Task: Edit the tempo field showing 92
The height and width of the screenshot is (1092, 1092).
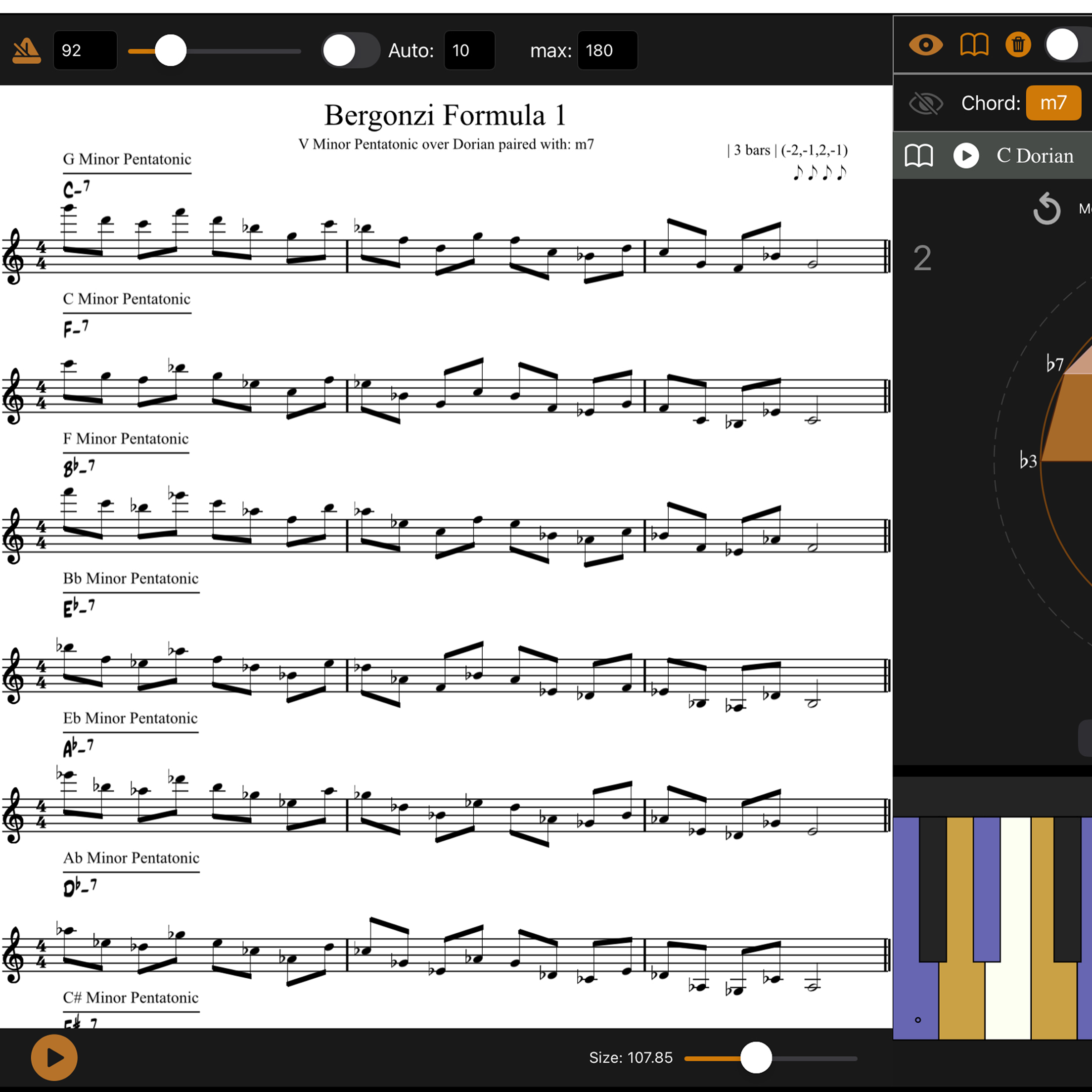Action: click(86, 50)
